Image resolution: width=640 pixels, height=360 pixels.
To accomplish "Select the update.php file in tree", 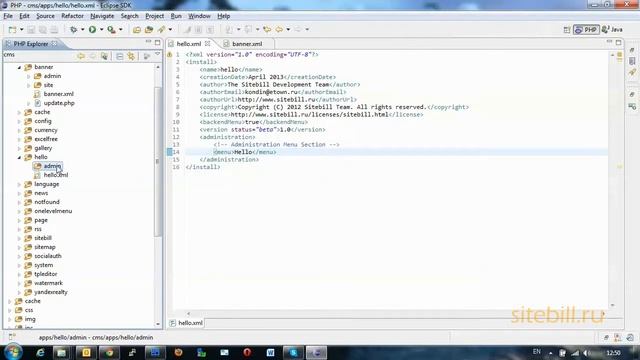I will (x=59, y=103).
